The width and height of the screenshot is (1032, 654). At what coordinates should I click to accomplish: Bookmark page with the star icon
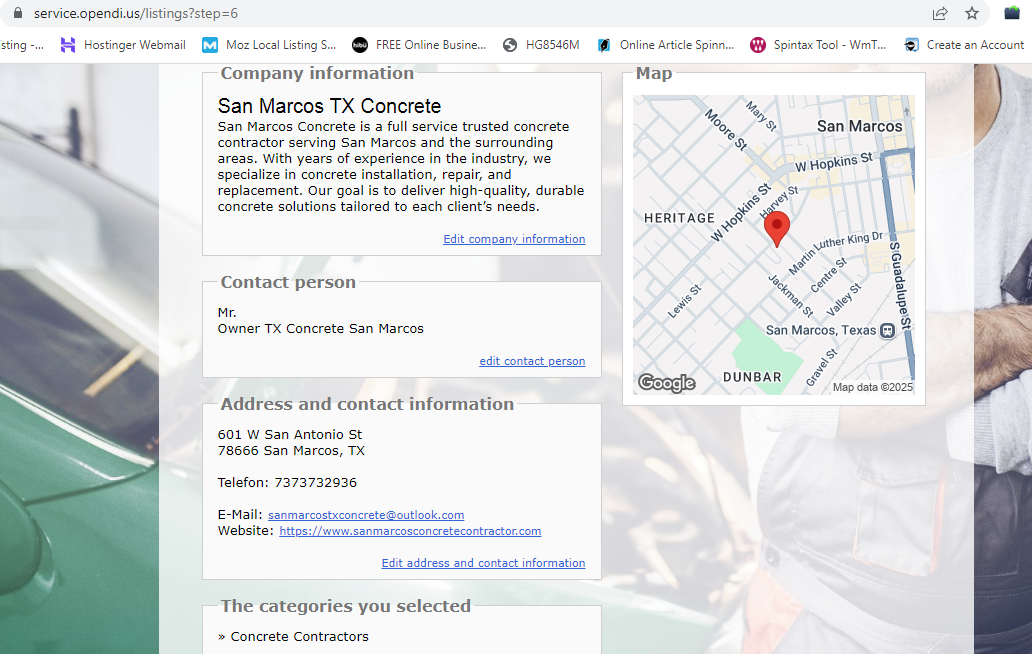coord(971,13)
